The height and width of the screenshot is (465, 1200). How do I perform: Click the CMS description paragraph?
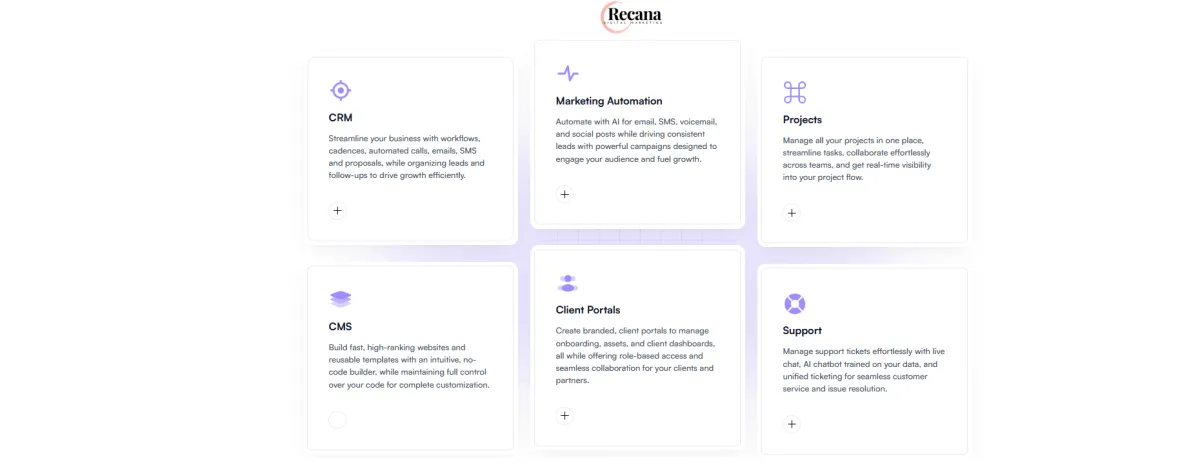coord(408,366)
